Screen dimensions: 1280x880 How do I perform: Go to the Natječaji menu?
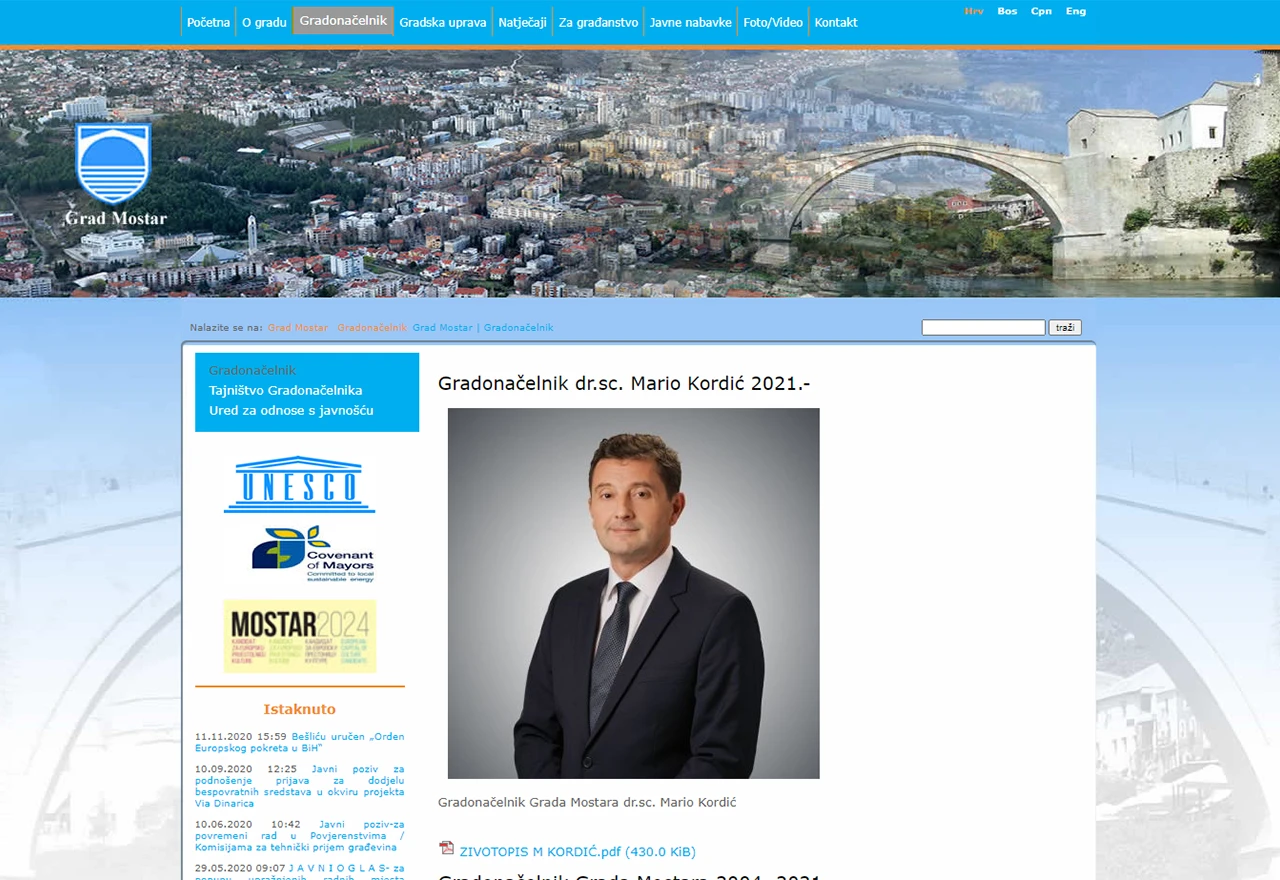tap(523, 22)
